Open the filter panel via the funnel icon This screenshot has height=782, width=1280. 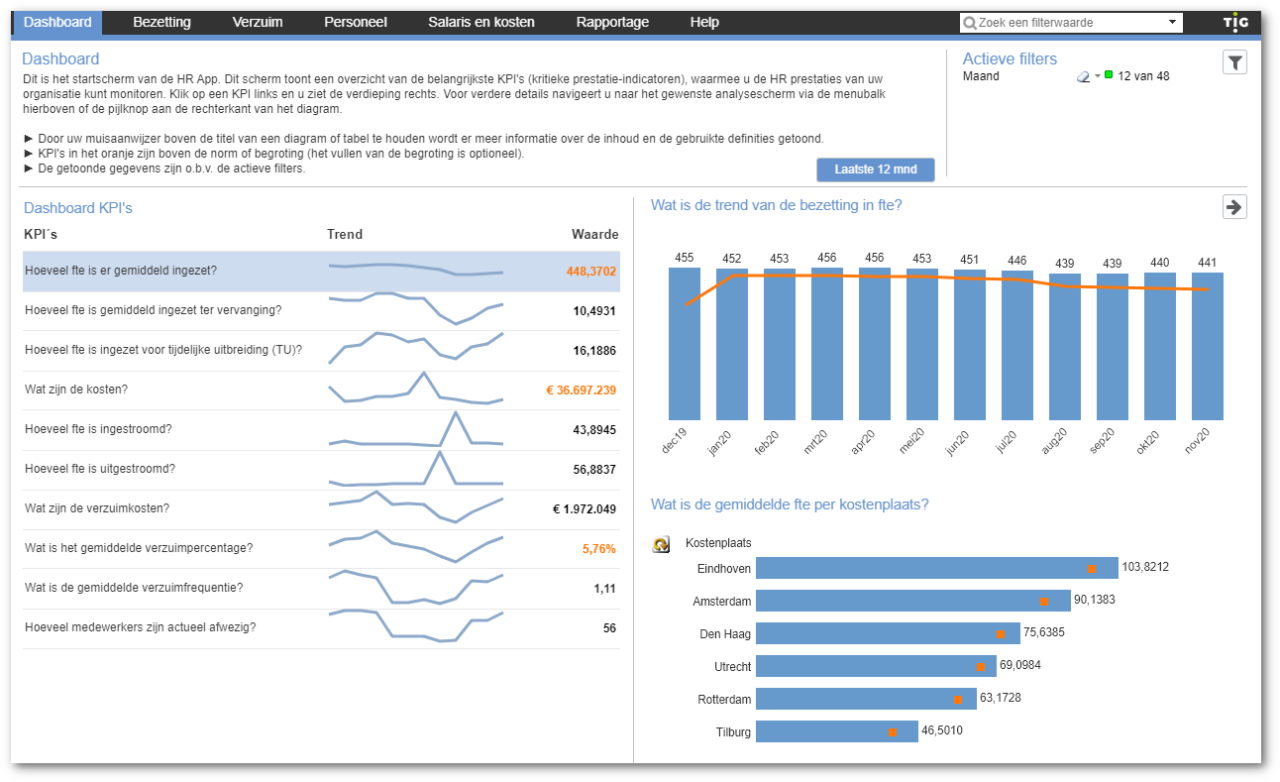(1236, 62)
